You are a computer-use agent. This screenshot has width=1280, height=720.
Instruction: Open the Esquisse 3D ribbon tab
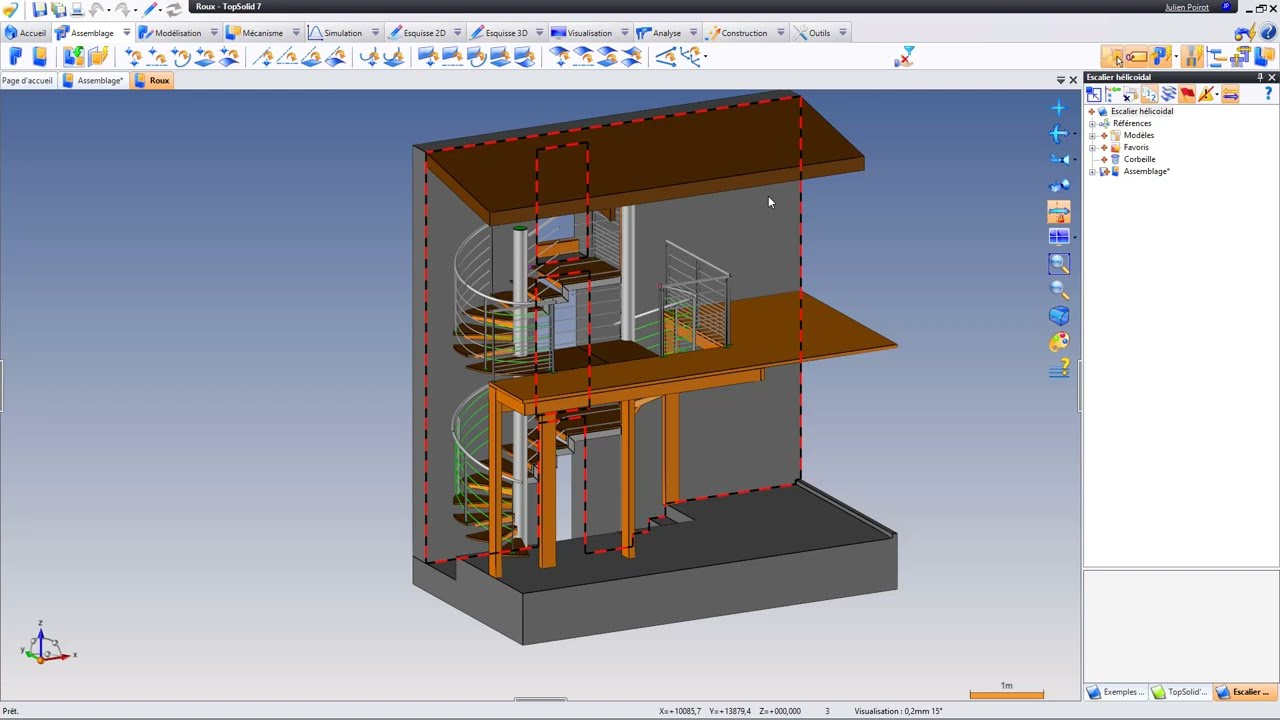point(506,33)
